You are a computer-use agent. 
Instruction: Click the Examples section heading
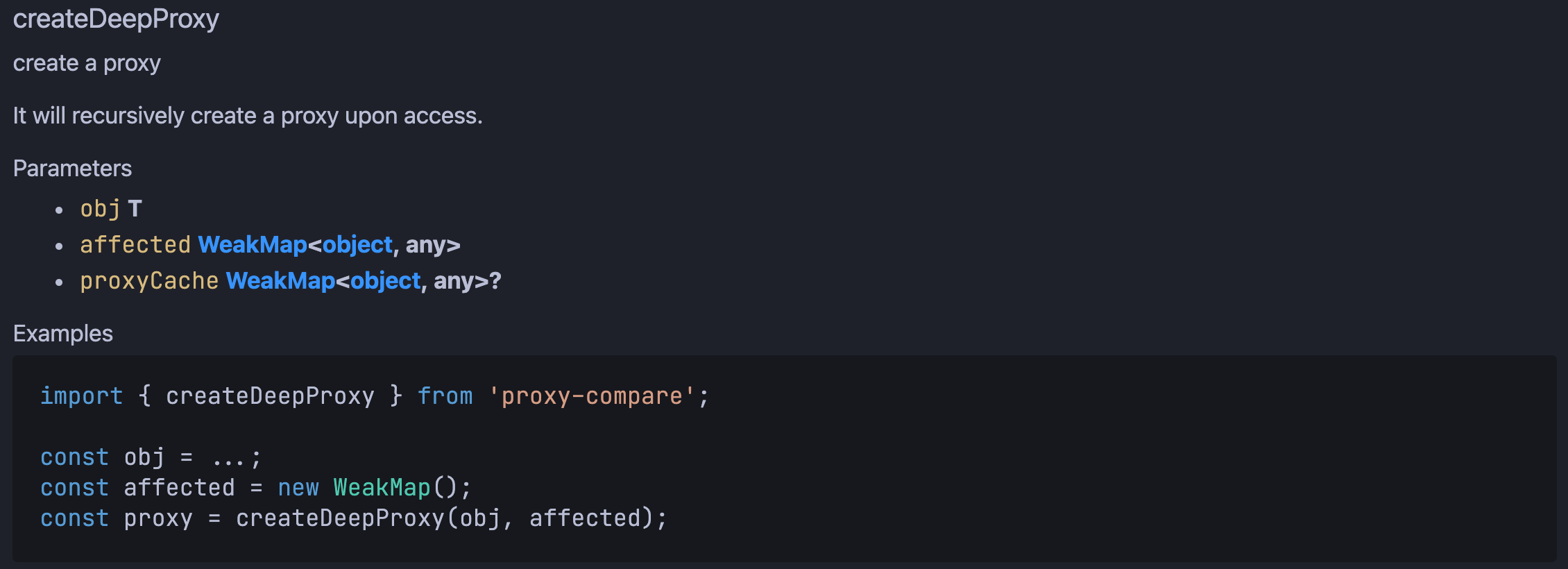click(x=63, y=334)
